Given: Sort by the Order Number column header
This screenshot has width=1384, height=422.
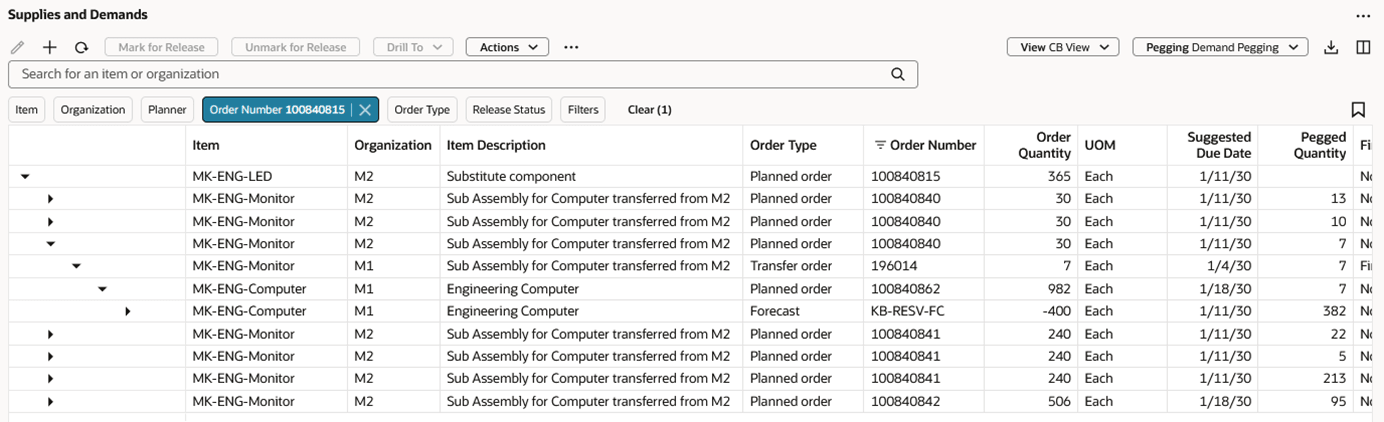Looking at the screenshot, I should (x=932, y=145).
